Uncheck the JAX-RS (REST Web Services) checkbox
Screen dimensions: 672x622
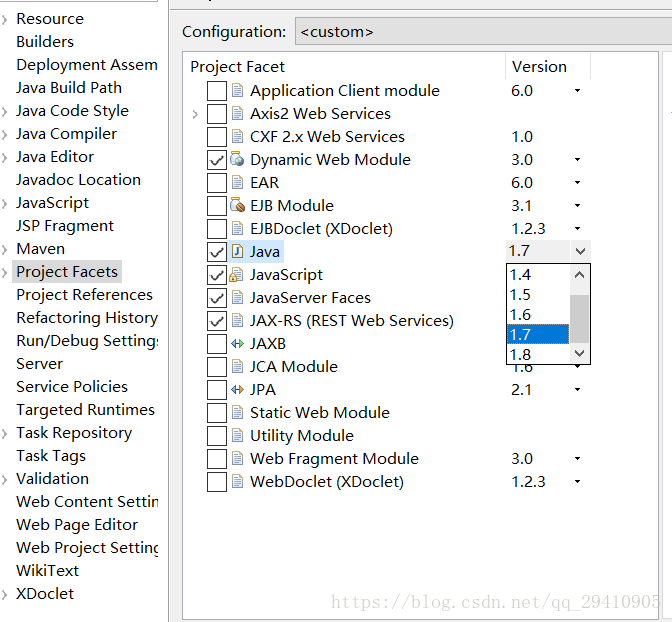tap(217, 321)
